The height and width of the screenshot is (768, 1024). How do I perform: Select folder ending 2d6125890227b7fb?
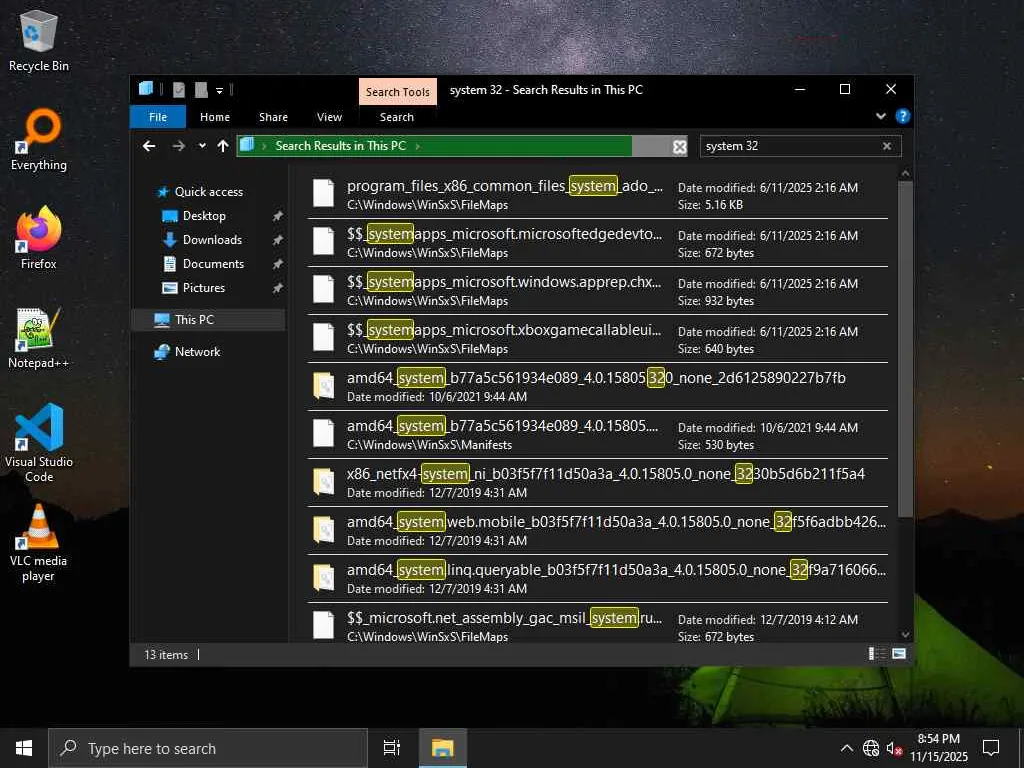click(x=598, y=387)
